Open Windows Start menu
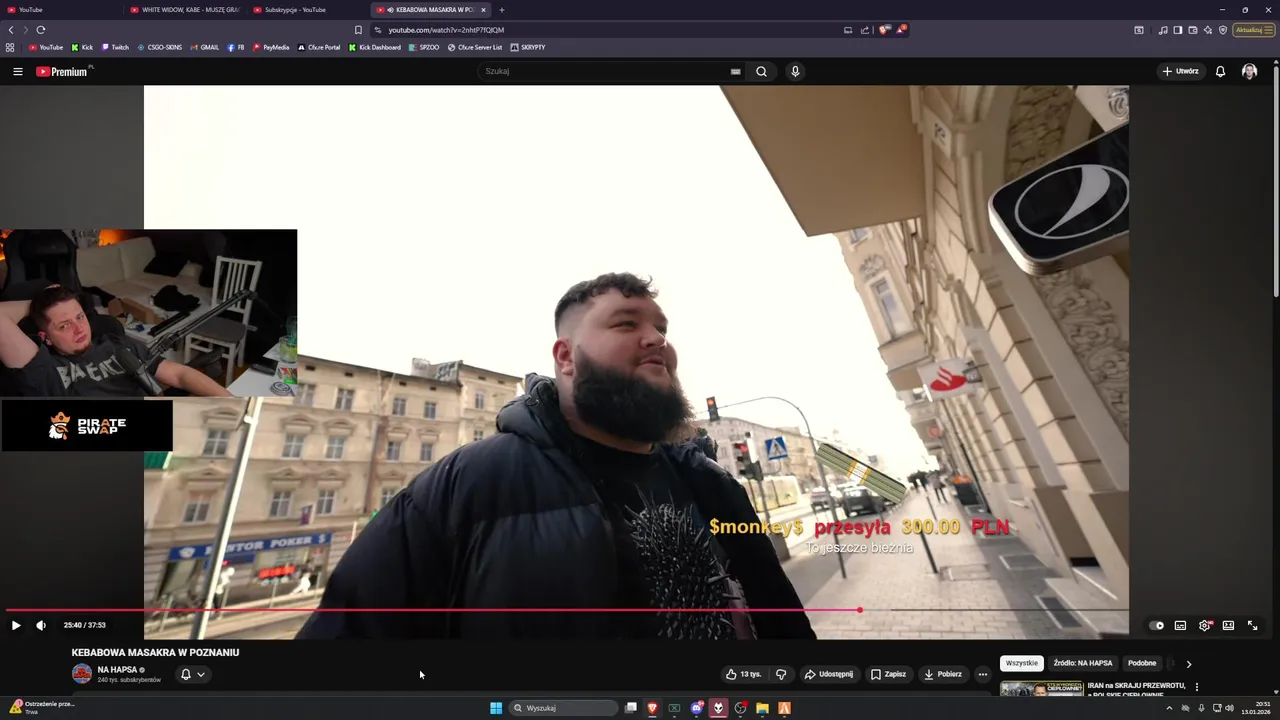This screenshot has width=1280, height=720. pos(496,708)
